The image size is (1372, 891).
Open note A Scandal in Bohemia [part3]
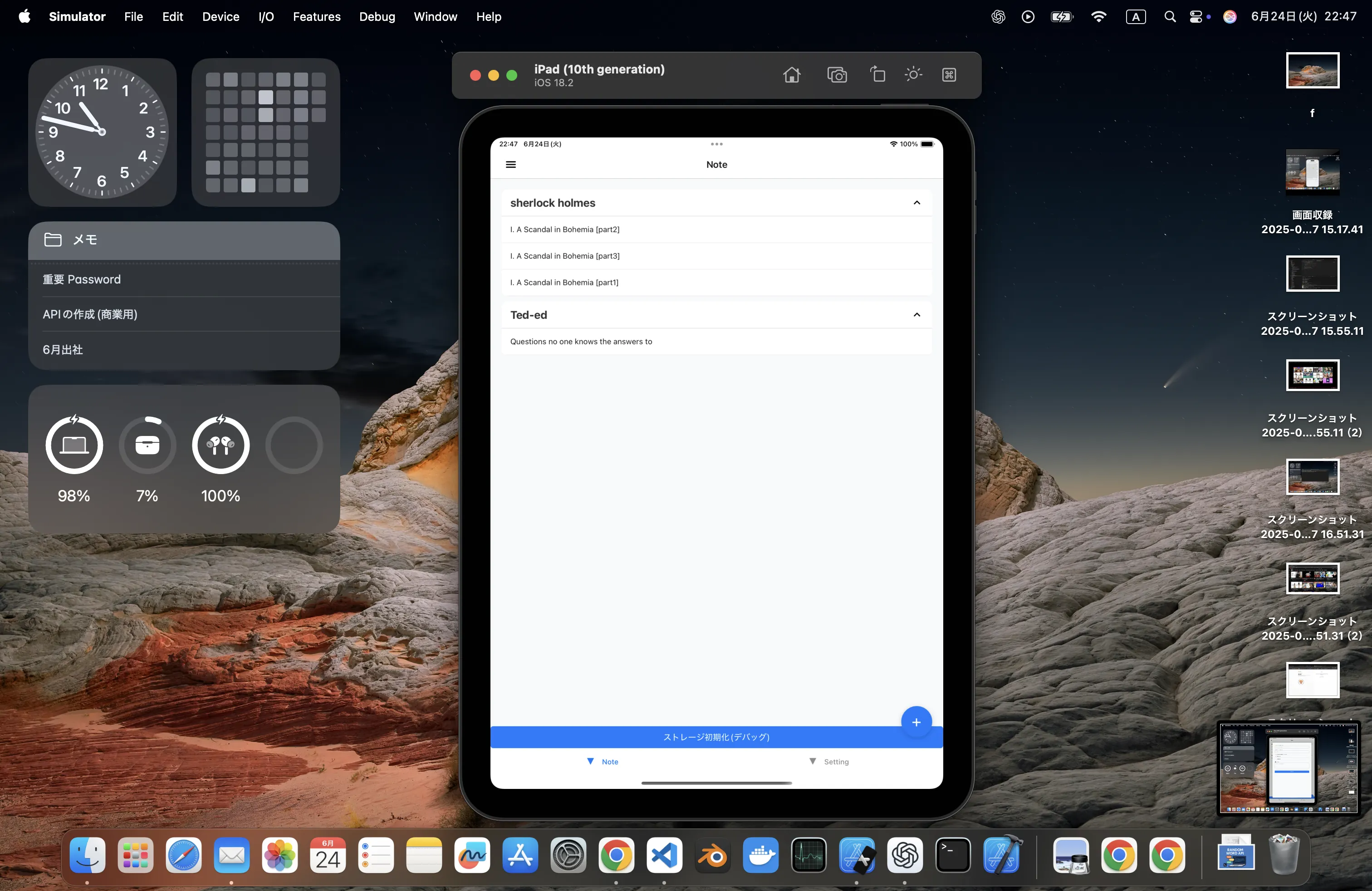click(x=565, y=256)
